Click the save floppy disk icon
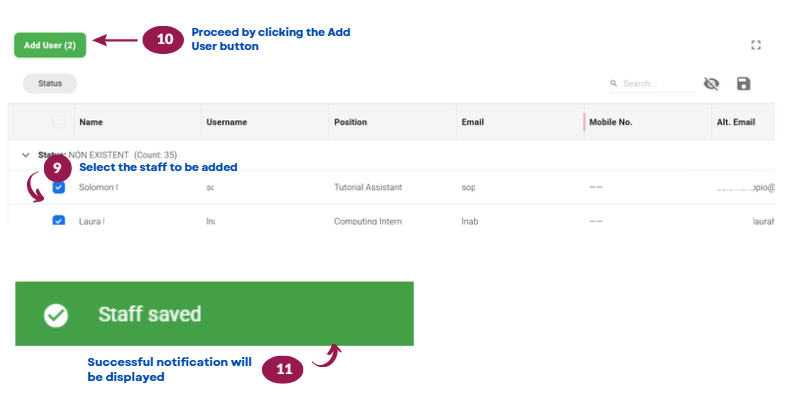Viewport: 803px width, 404px height. pos(744,83)
